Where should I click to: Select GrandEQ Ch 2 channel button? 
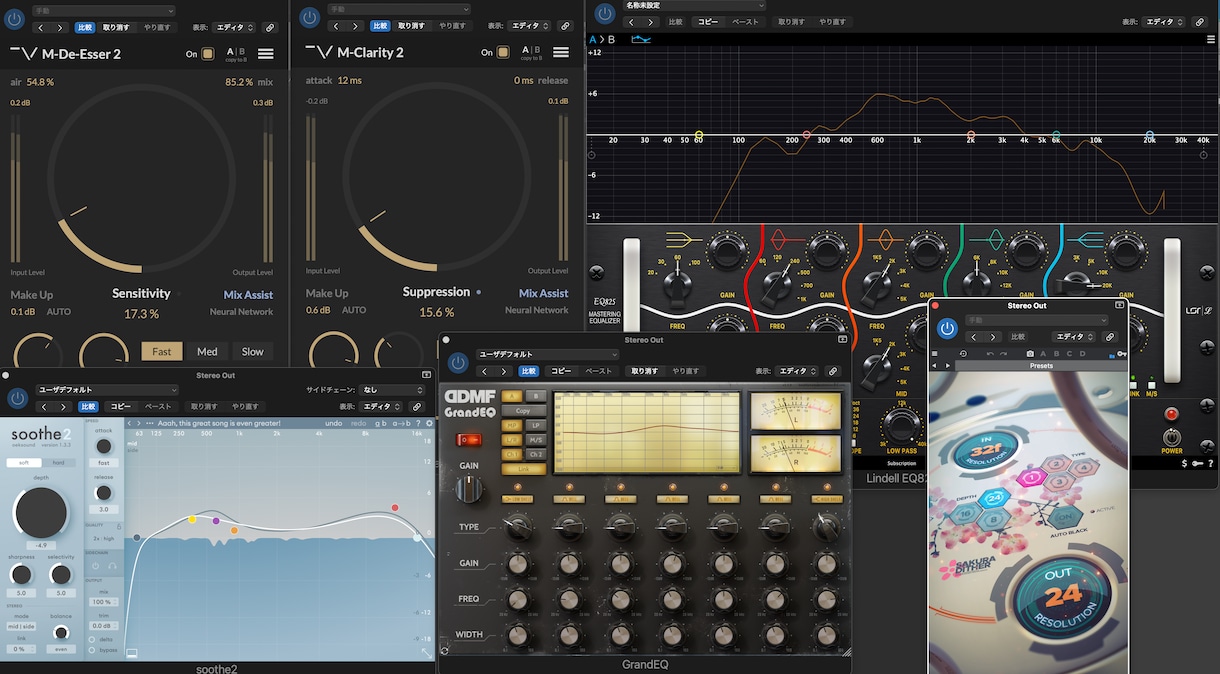pos(537,454)
